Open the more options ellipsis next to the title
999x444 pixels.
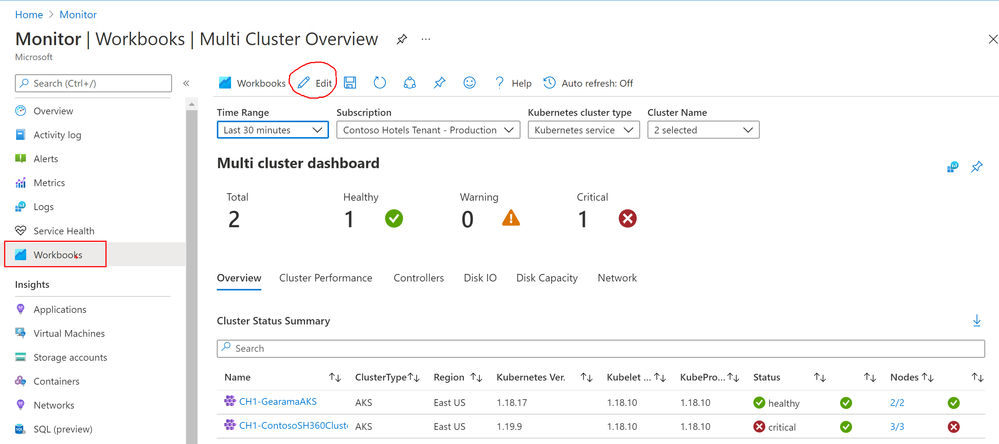click(x=426, y=39)
